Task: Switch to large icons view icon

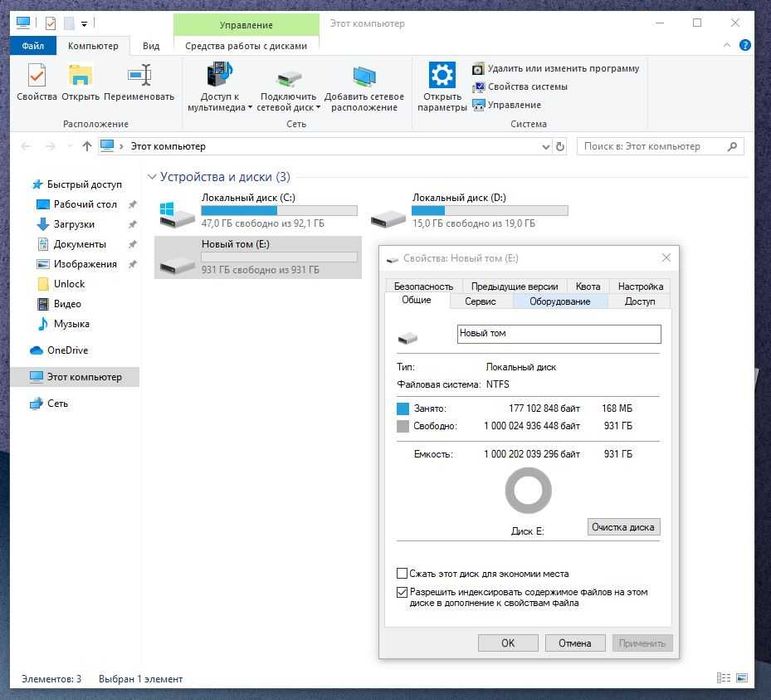Action: (742, 678)
